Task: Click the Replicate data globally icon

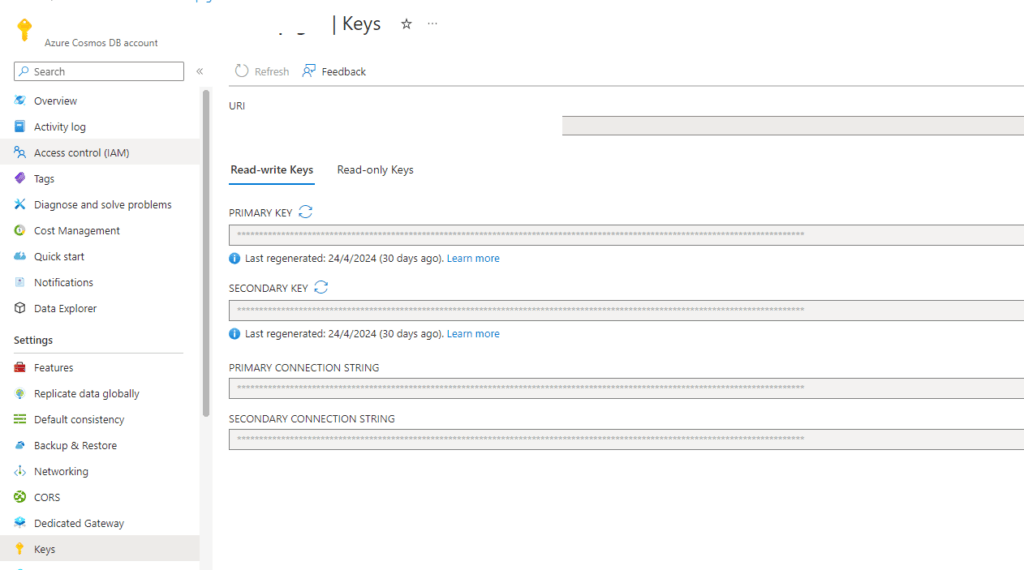Action: (x=20, y=394)
